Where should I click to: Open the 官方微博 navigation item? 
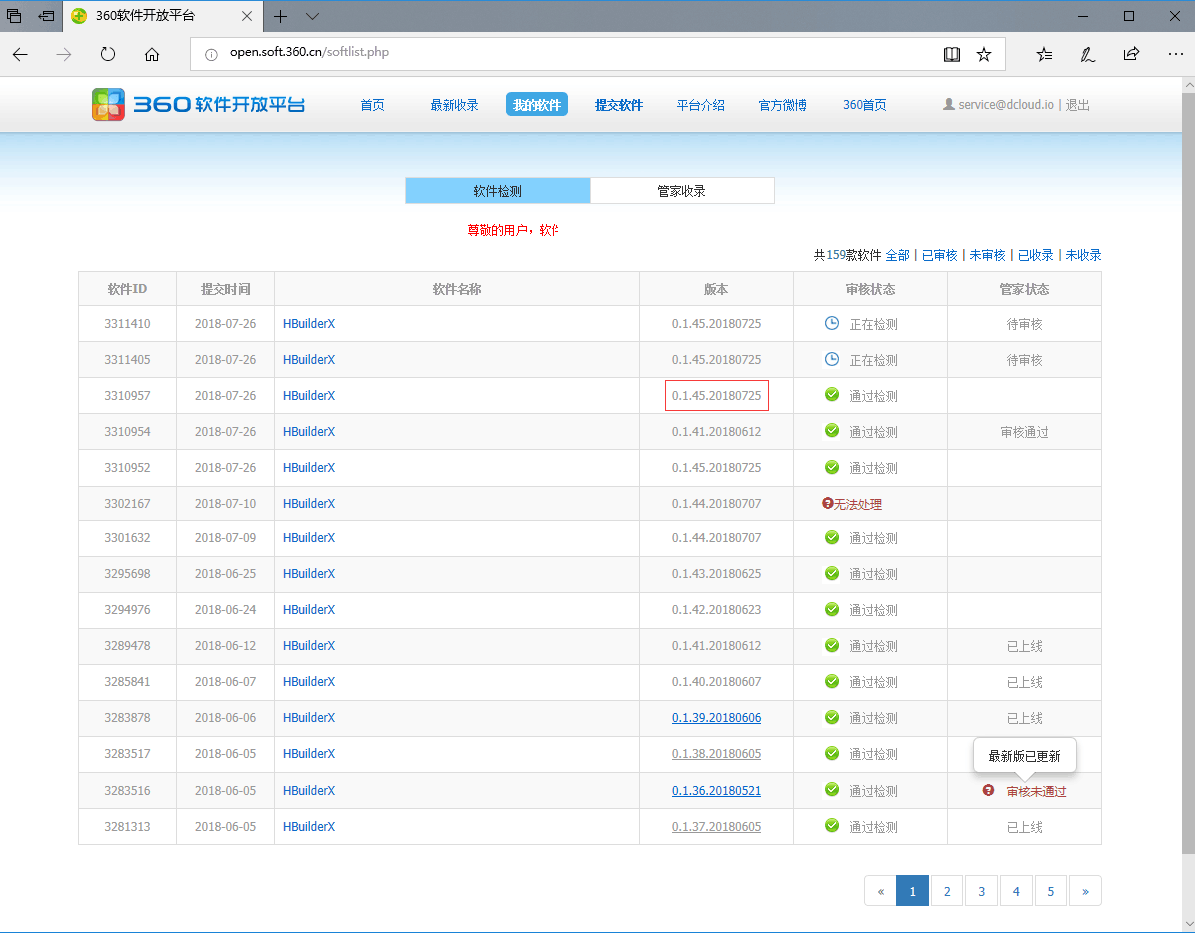point(782,105)
